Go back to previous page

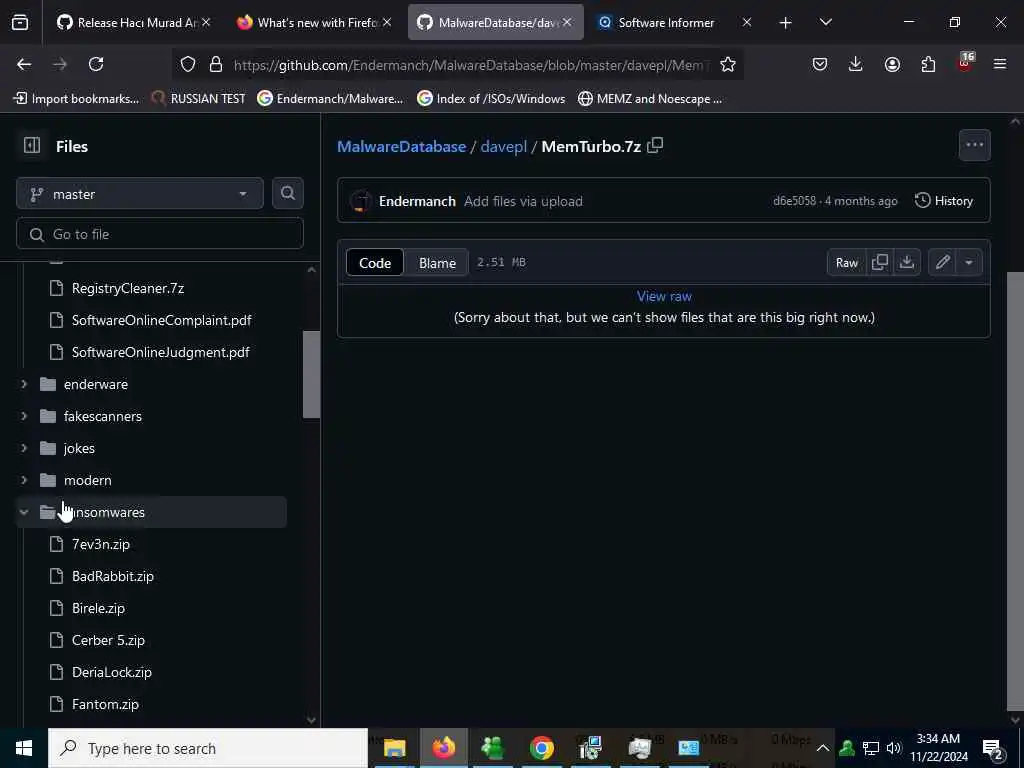pos(24,64)
